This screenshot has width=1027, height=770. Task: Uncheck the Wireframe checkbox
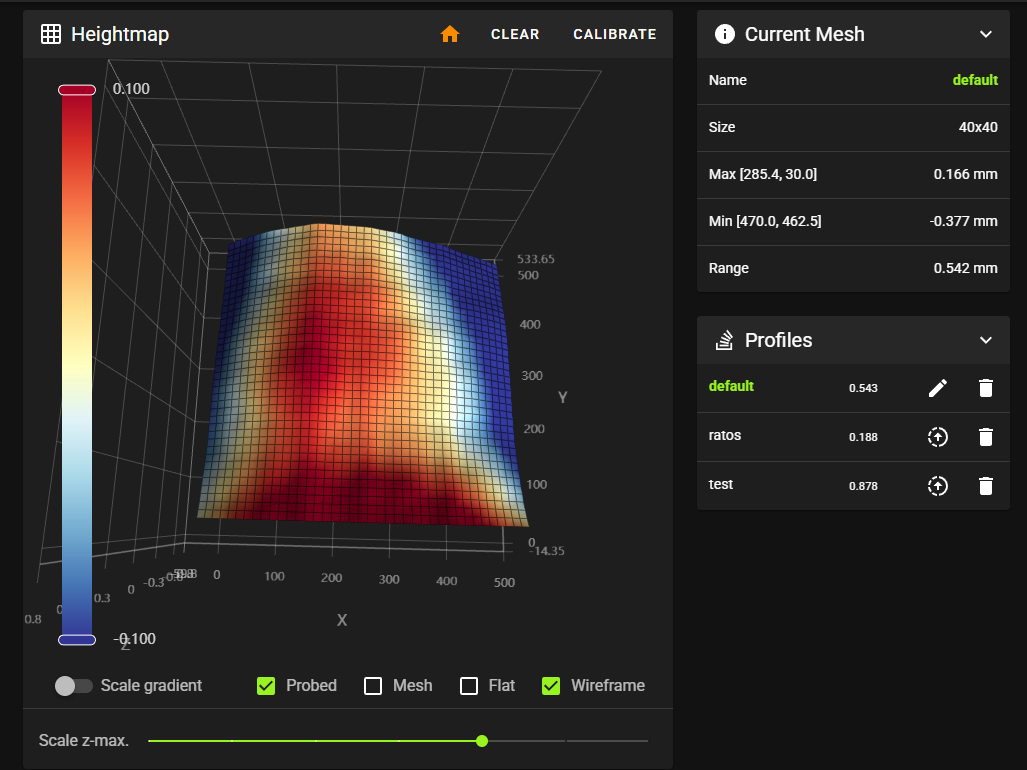coord(551,686)
